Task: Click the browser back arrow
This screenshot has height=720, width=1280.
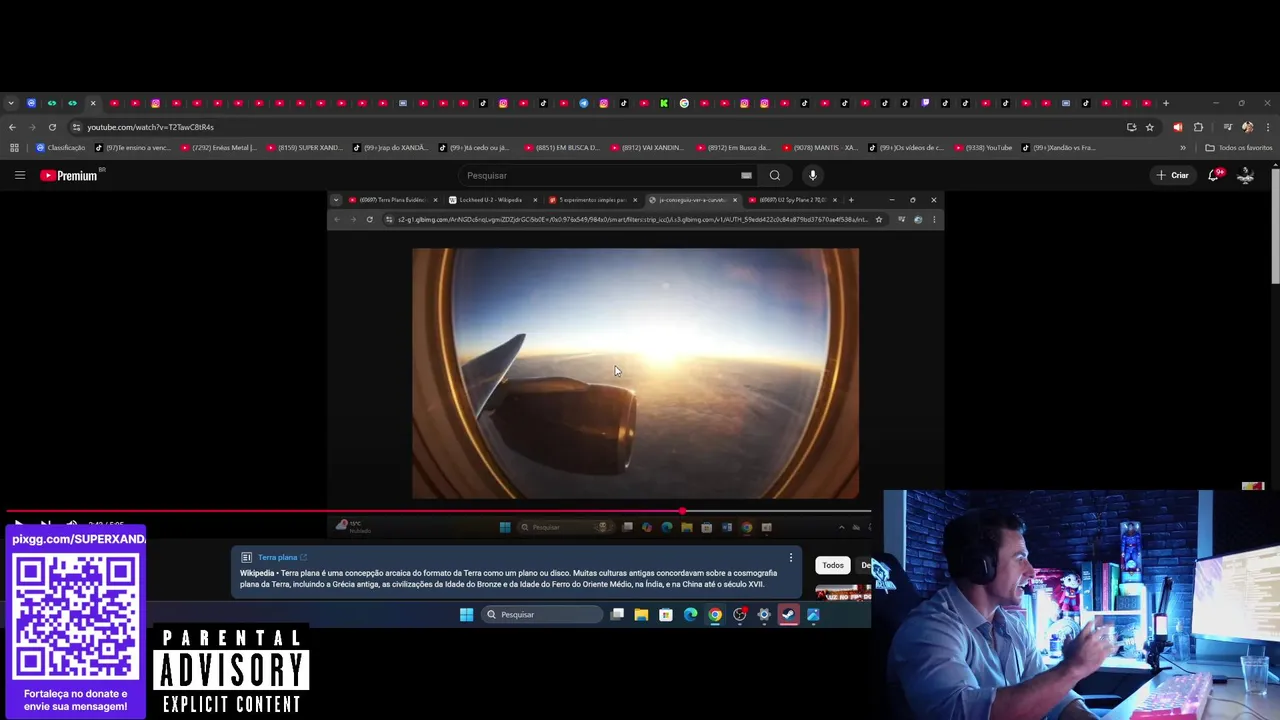Action: (12, 127)
